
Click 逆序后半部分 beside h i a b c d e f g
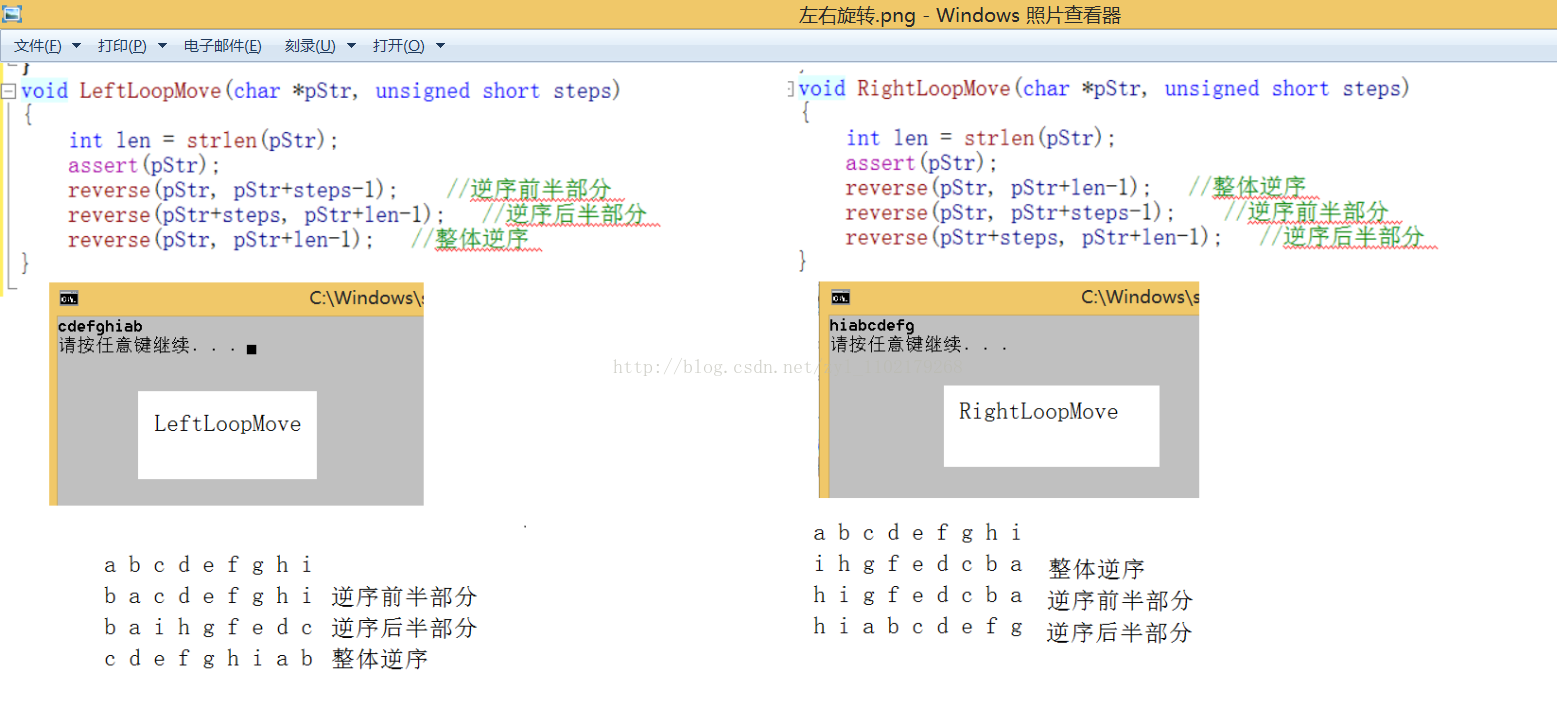click(x=1120, y=633)
